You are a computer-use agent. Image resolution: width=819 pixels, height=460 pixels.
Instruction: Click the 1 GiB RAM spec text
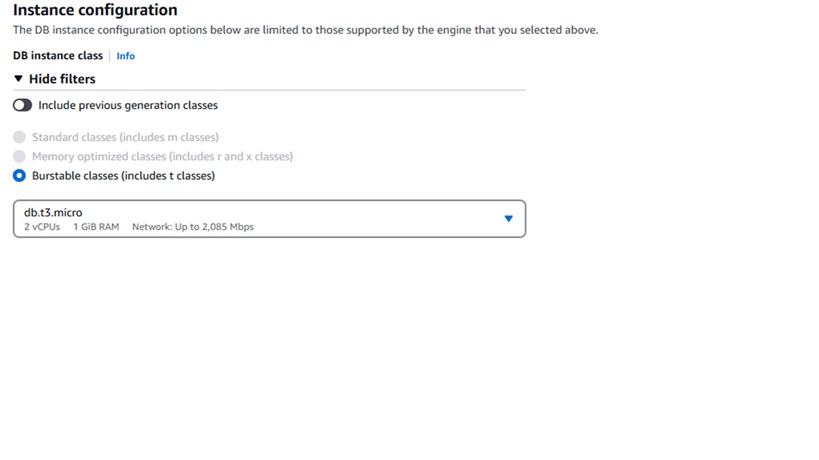[96, 227]
